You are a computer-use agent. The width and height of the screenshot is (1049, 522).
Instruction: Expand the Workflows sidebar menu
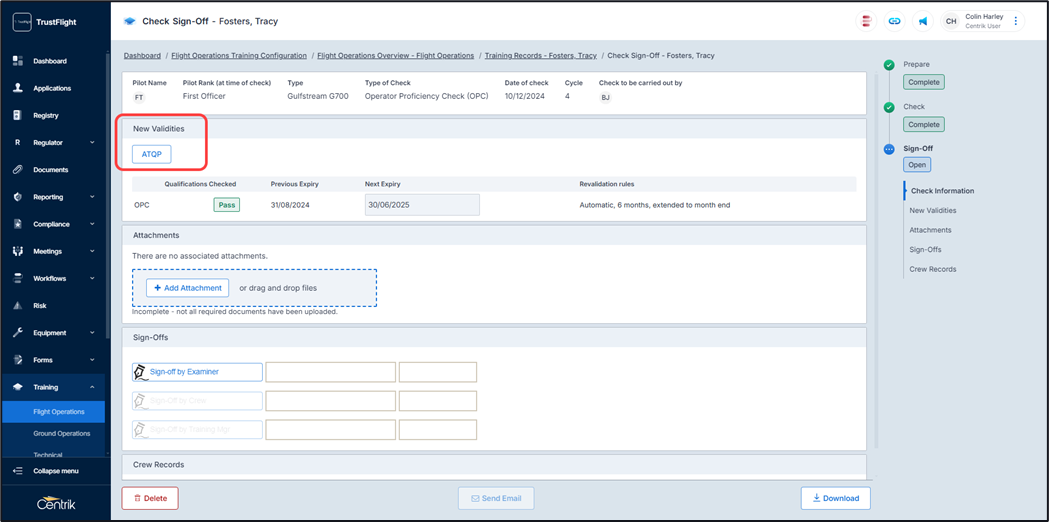[x=92, y=279]
